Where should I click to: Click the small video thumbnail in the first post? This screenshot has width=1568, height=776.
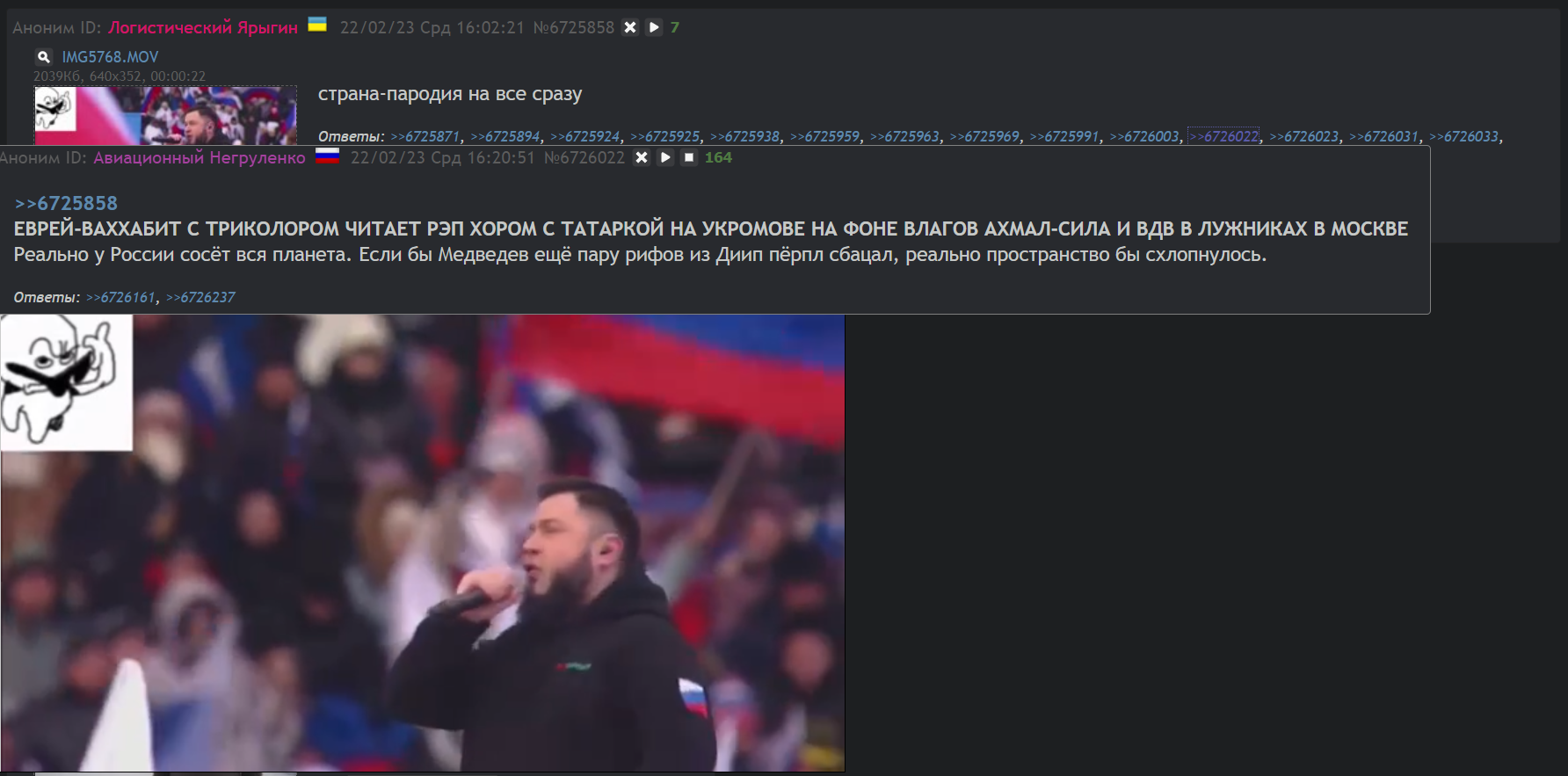click(x=165, y=115)
